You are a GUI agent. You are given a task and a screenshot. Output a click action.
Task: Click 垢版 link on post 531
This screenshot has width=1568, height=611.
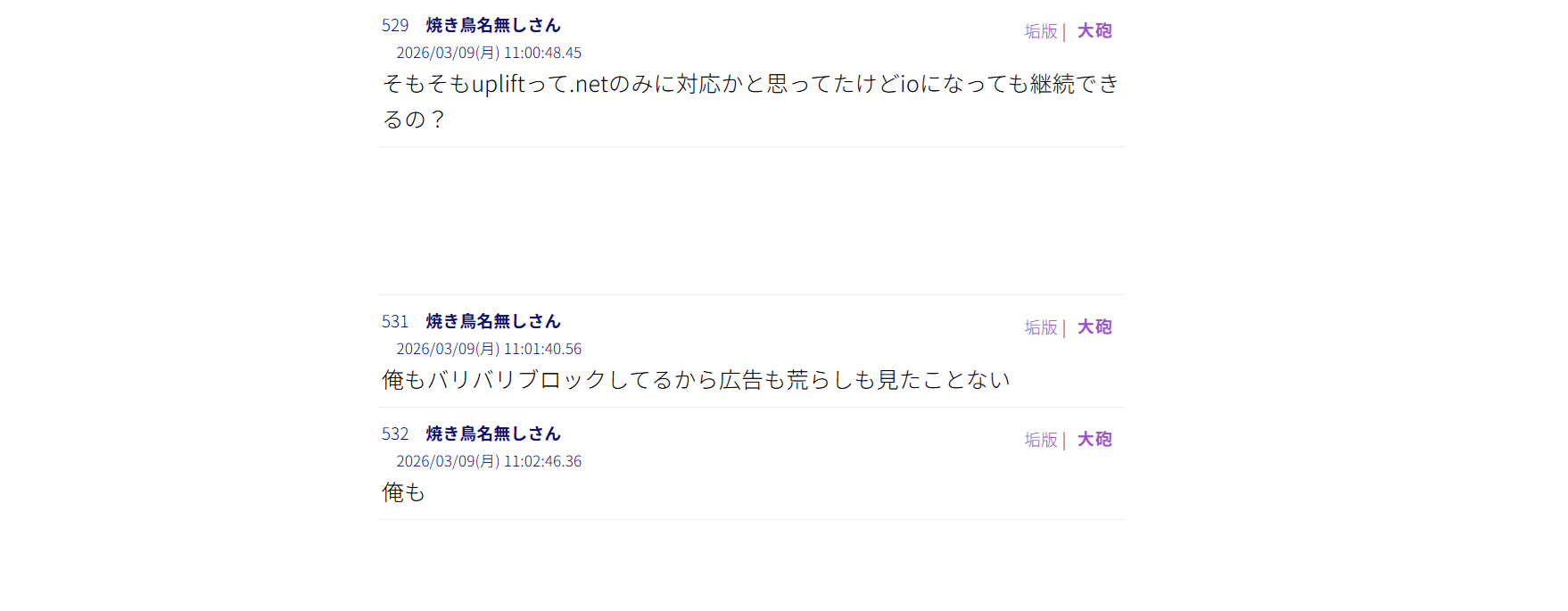point(1041,327)
